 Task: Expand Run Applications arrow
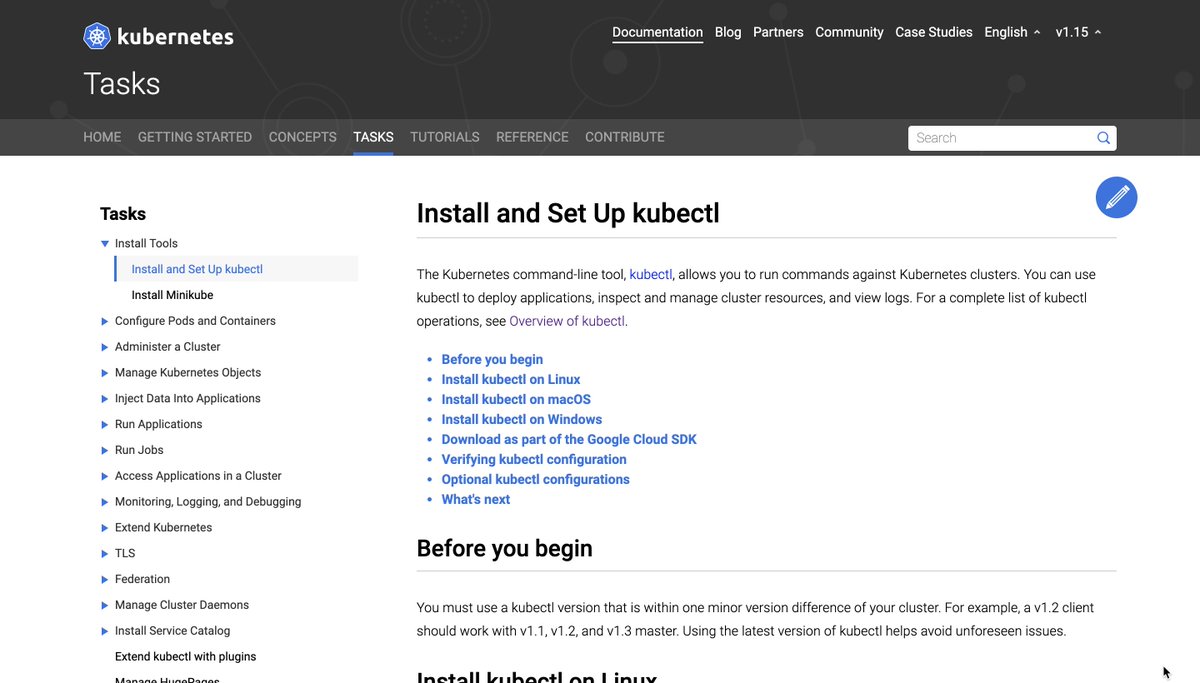(105, 425)
